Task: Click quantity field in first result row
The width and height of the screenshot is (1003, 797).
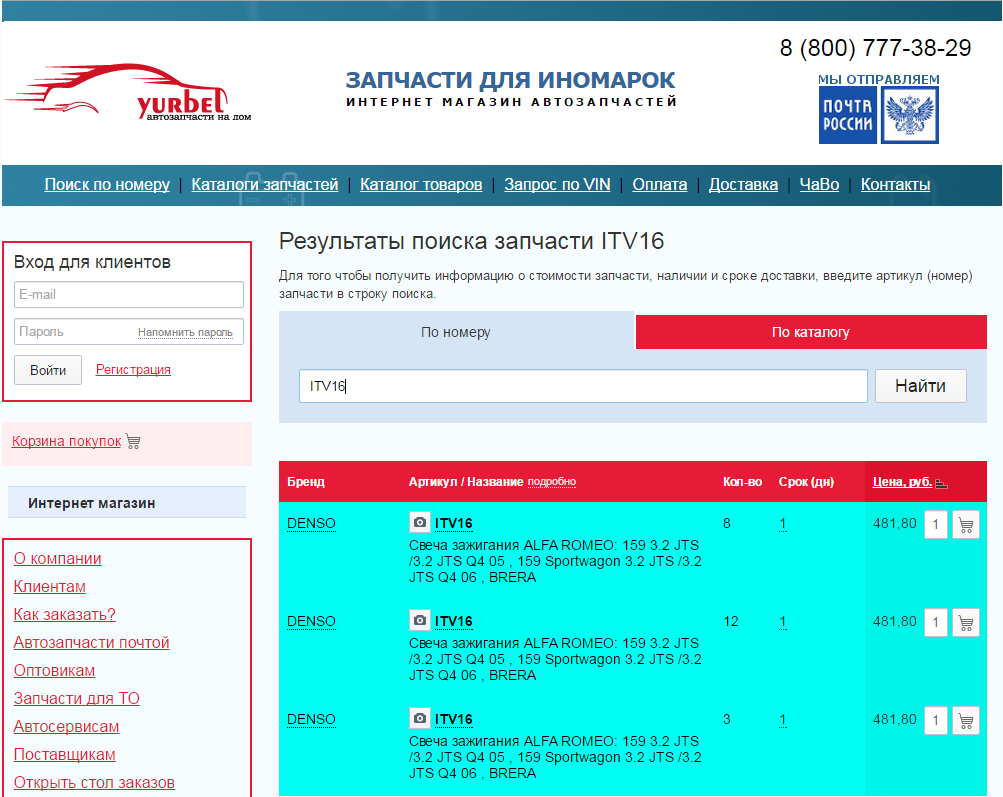Action: click(x=935, y=524)
